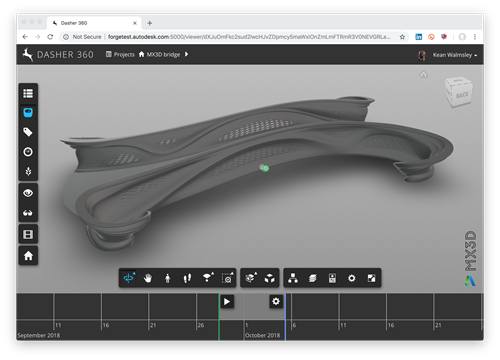Select the First person walk tool
The image size is (500, 360).
click(168, 278)
